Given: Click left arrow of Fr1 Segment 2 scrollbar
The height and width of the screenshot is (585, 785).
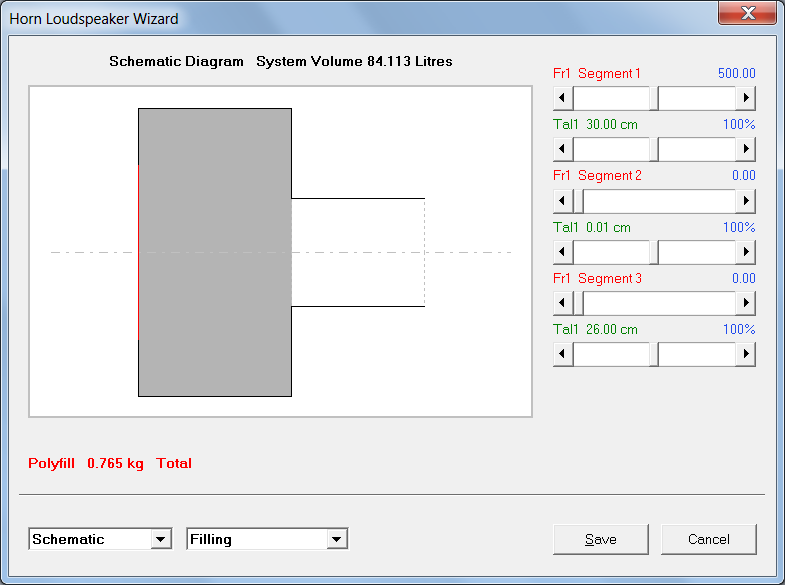Looking at the screenshot, I should coord(563,201).
